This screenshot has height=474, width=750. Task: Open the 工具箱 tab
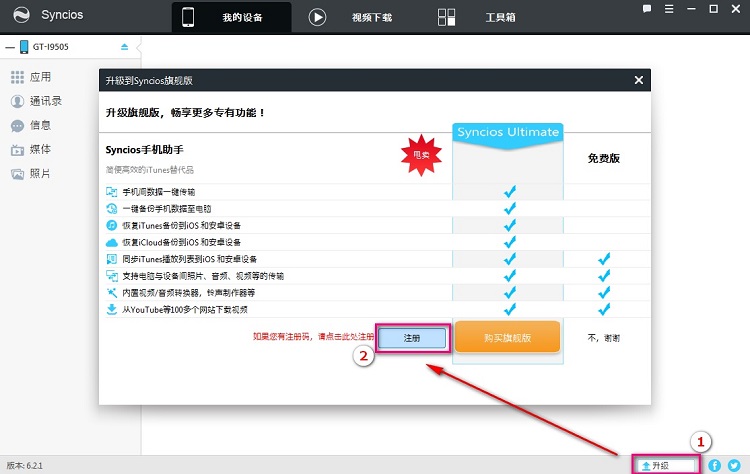(x=477, y=17)
